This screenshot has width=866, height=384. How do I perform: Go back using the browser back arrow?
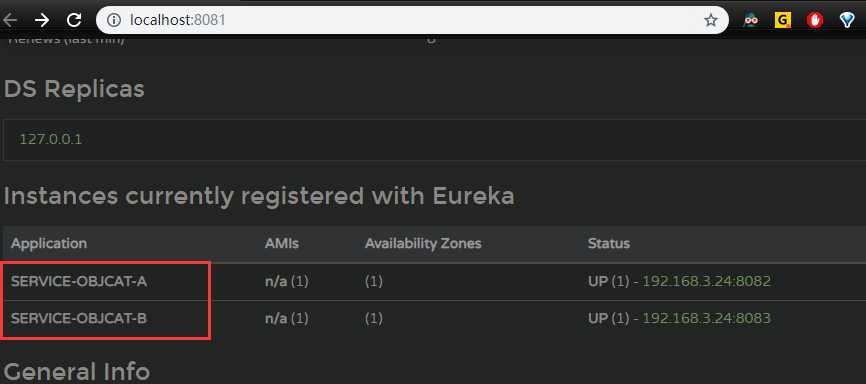coord(10,20)
